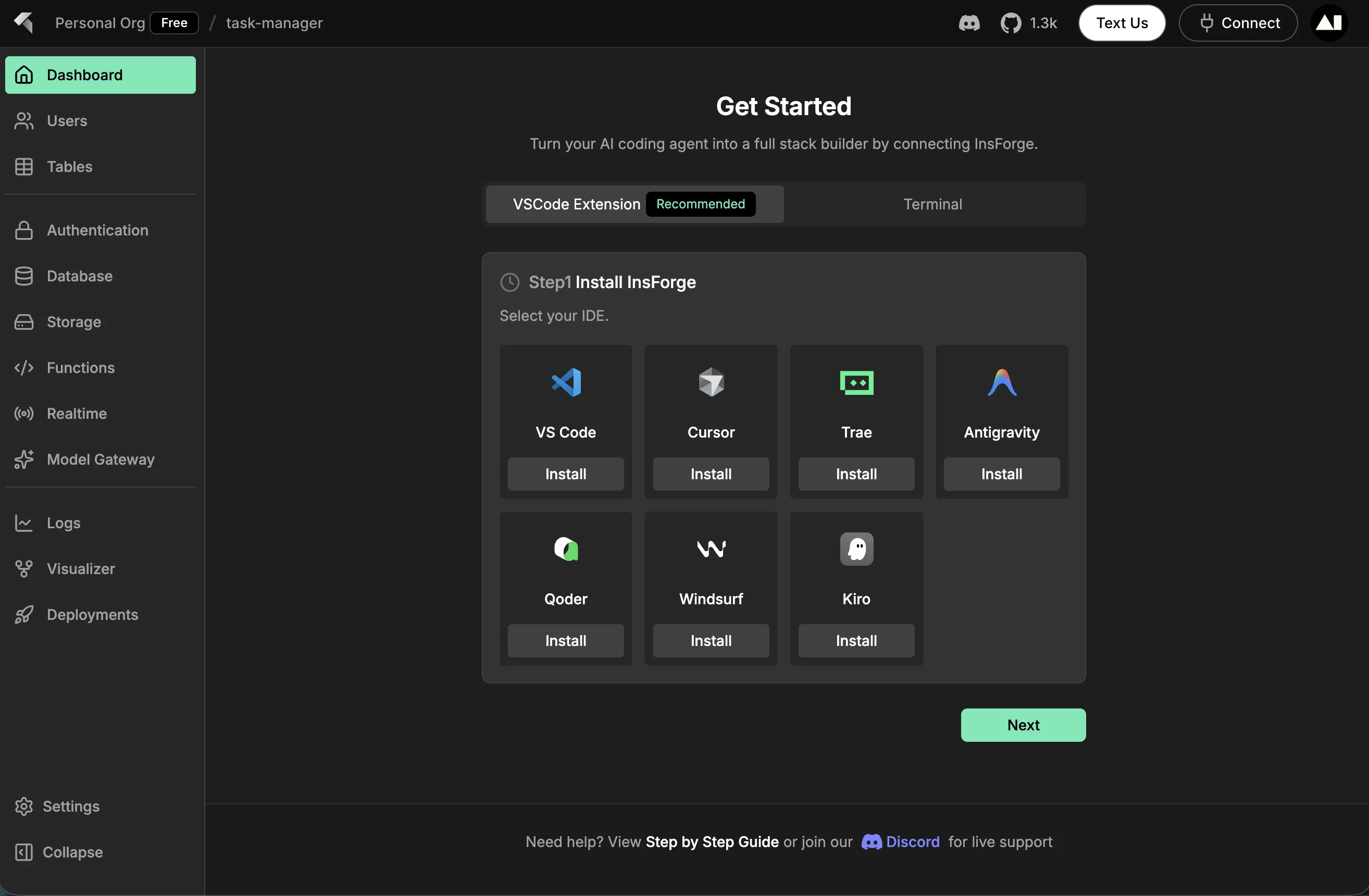Install InsForge for Kiro

[x=856, y=641]
